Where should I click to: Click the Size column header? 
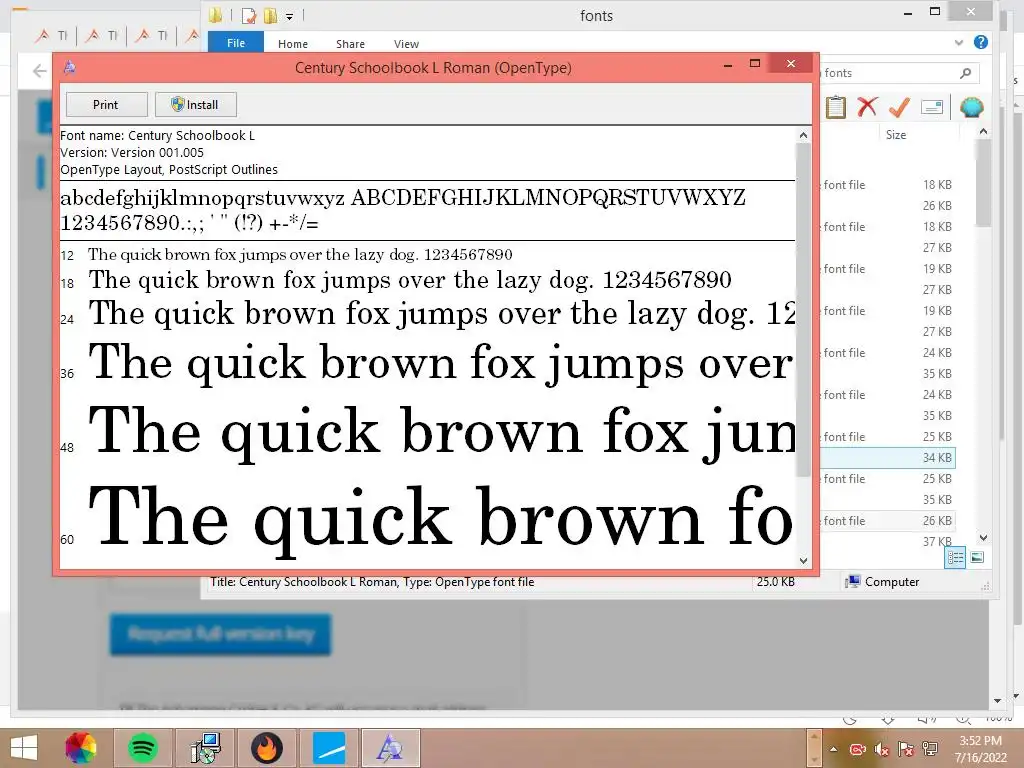coord(896,135)
